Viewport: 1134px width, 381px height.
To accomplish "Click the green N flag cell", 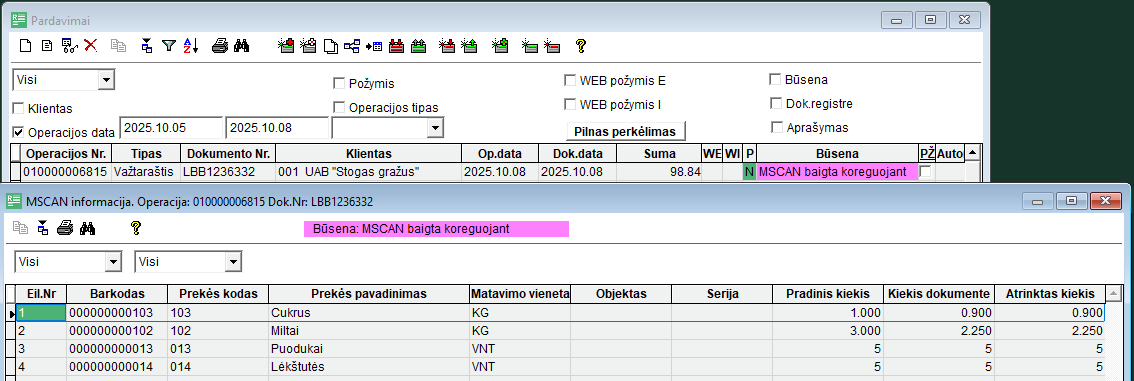I will point(749,171).
